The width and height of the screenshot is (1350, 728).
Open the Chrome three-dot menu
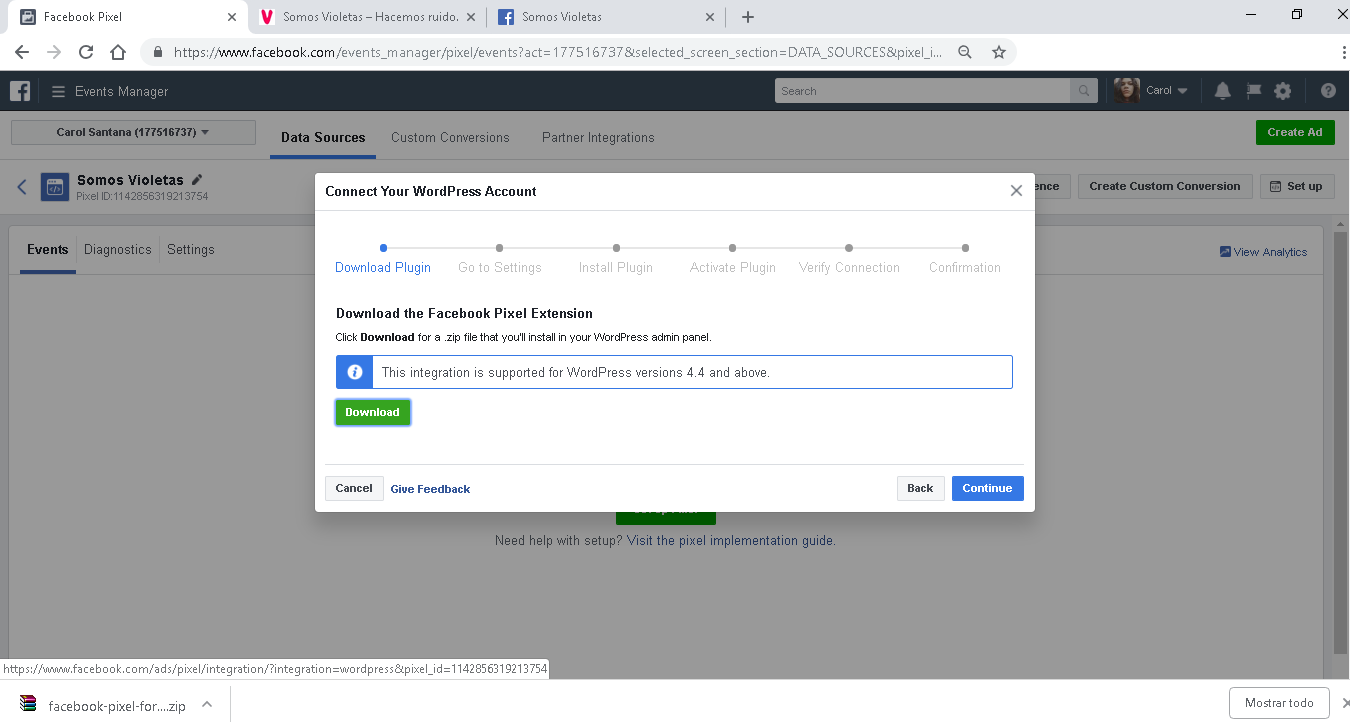tap(1344, 52)
